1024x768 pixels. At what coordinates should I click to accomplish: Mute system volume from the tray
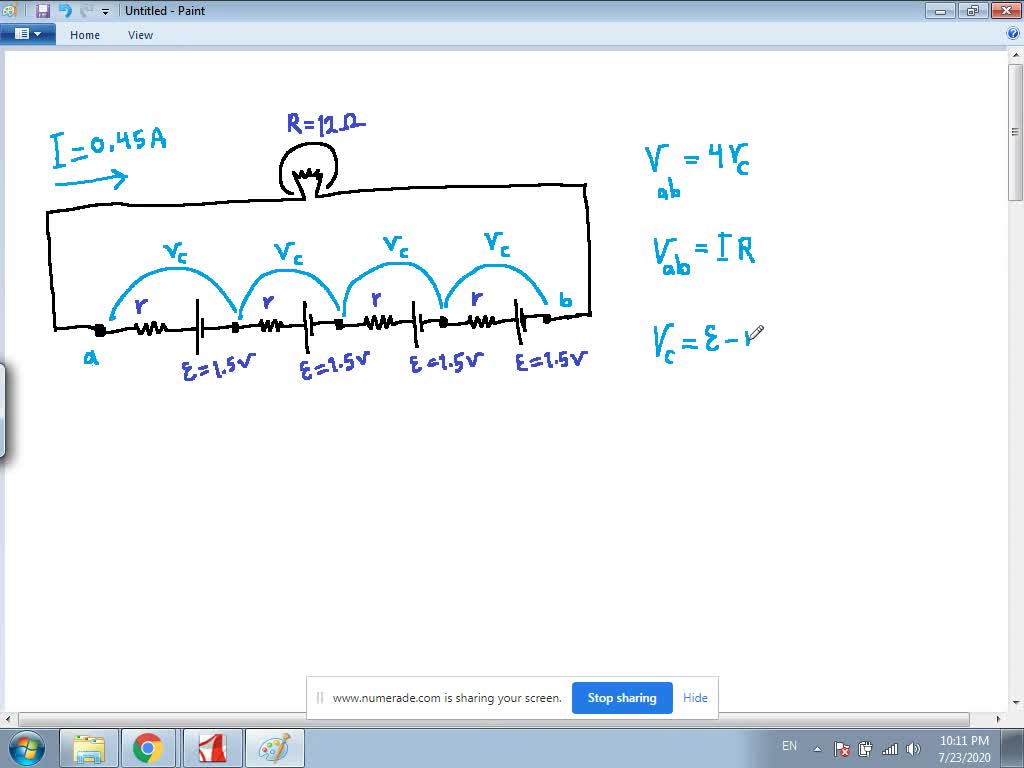click(x=913, y=747)
